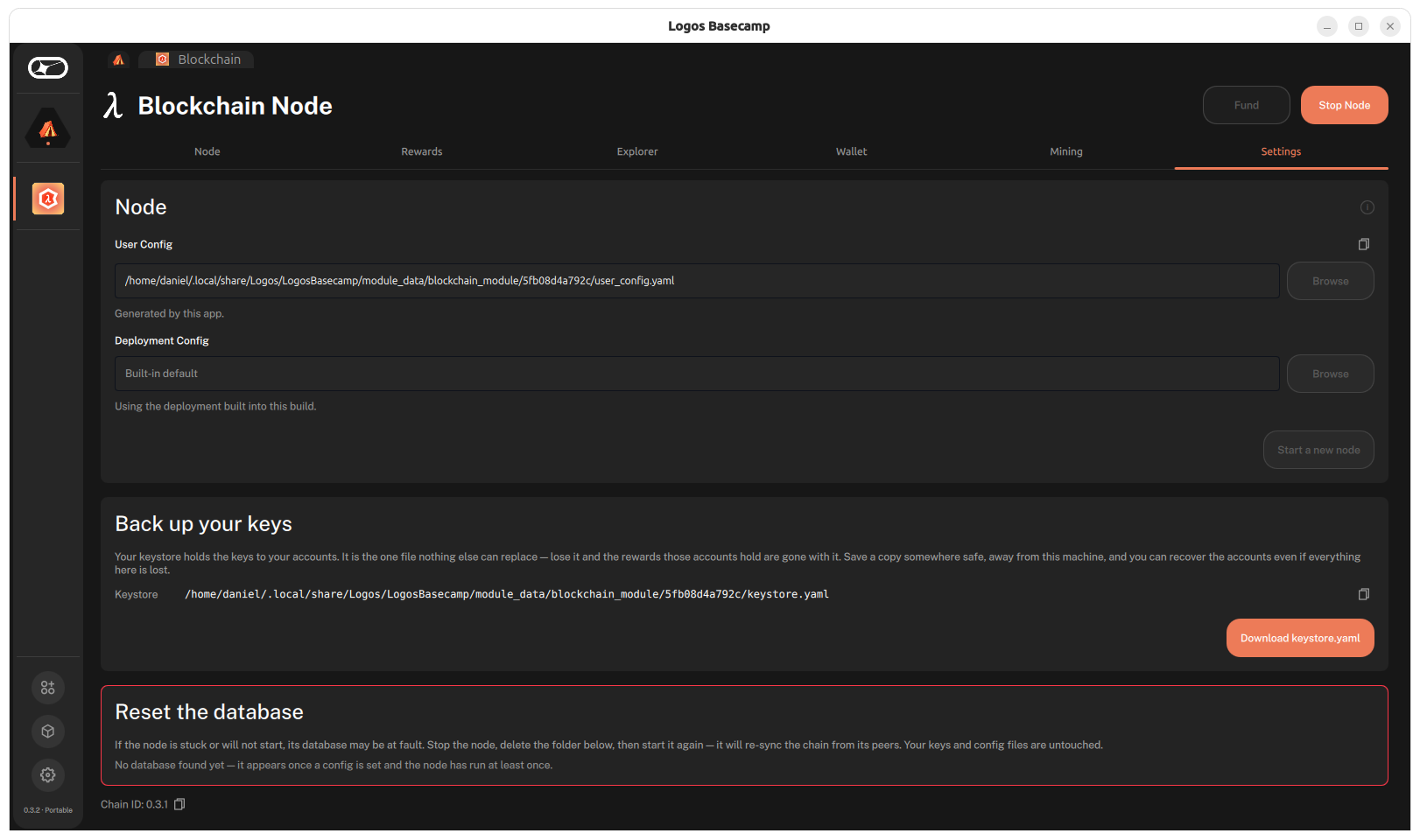1420x840 pixels.
Task: Open the orange flame module in sidebar
Action: pyautogui.click(x=48, y=129)
